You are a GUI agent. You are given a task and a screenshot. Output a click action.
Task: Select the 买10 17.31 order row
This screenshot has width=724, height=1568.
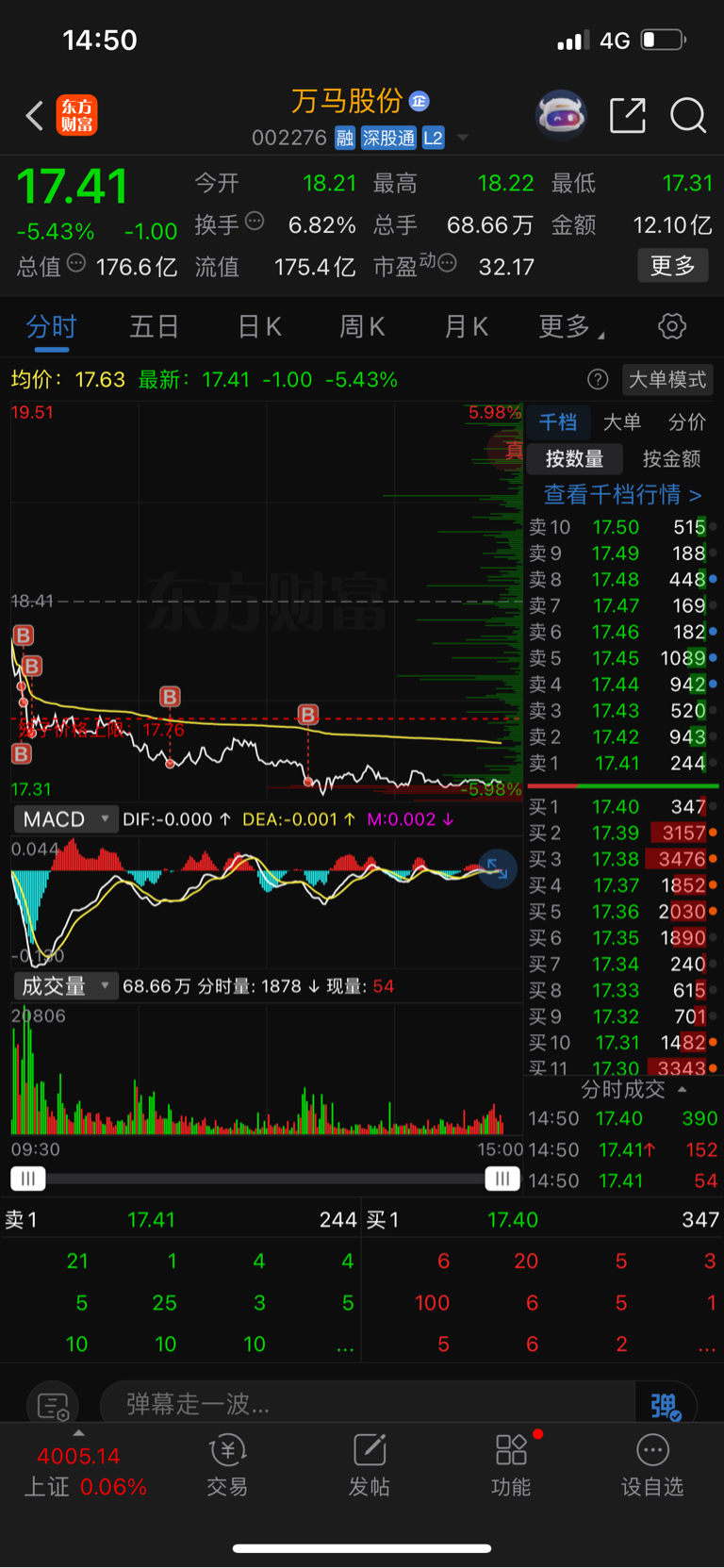click(x=622, y=1043)
